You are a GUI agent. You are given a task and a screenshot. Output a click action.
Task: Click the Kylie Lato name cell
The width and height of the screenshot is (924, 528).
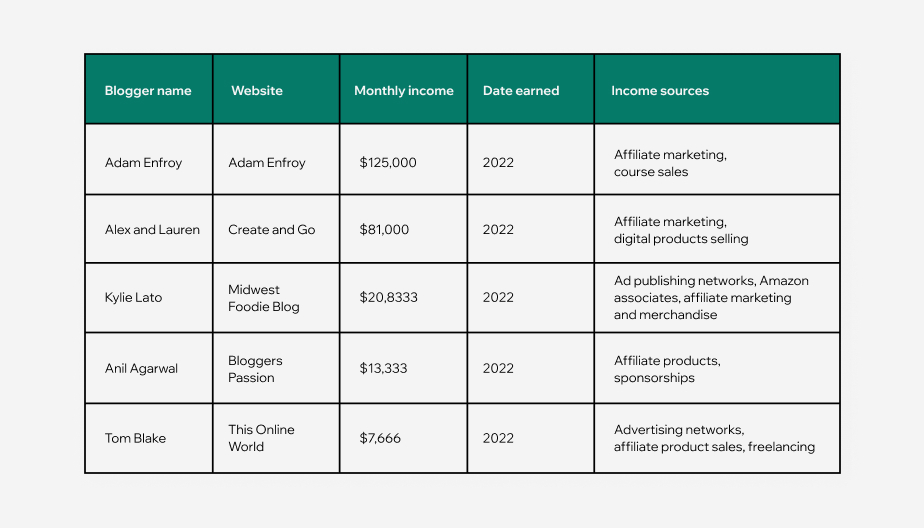[133, 298]
